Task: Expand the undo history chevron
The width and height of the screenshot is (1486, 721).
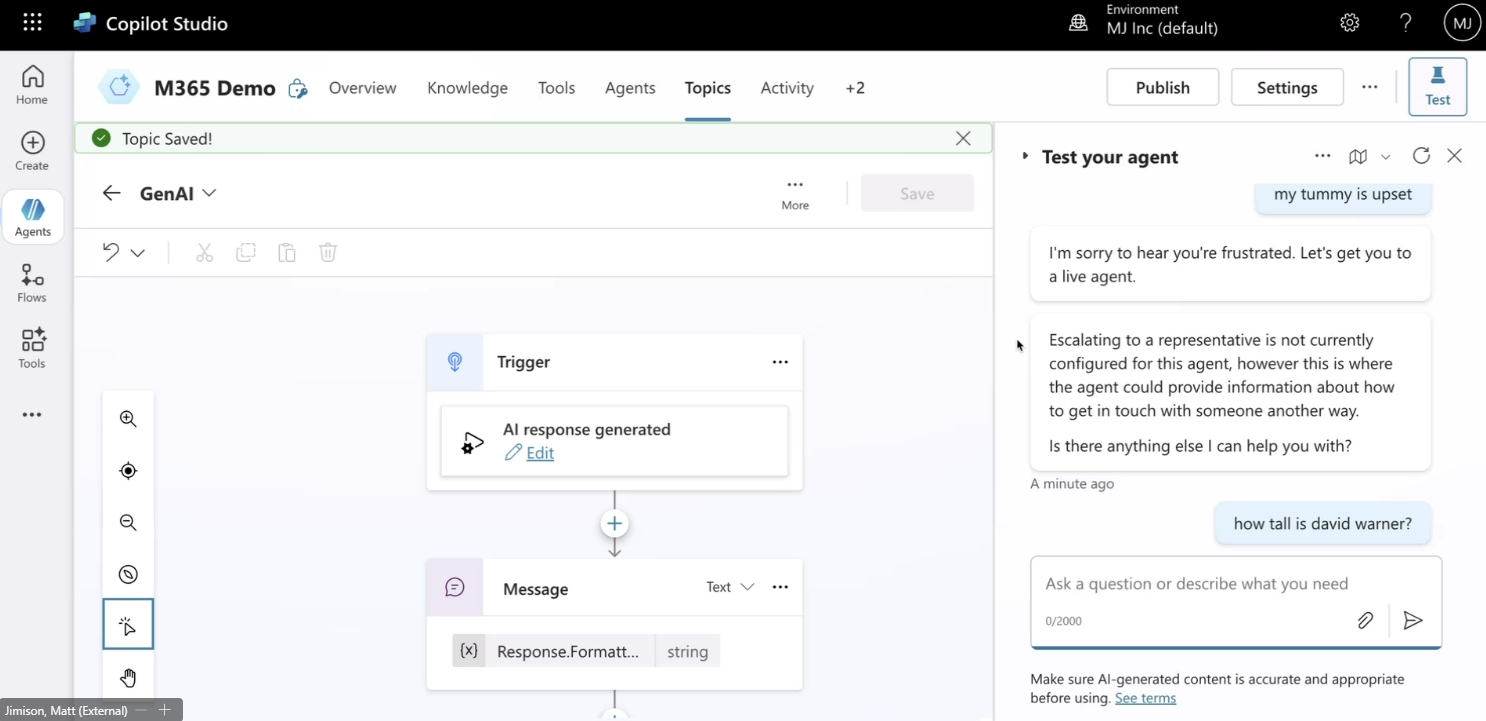Action: click(x=138, y=253)
